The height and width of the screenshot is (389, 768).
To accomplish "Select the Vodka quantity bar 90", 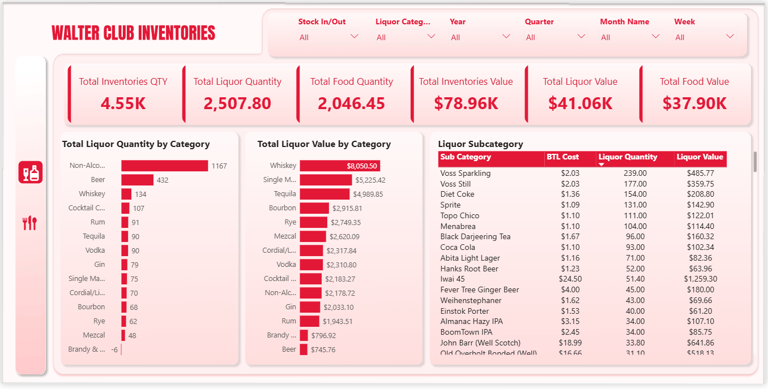I will pyautogui.click(x=125, y=250).
